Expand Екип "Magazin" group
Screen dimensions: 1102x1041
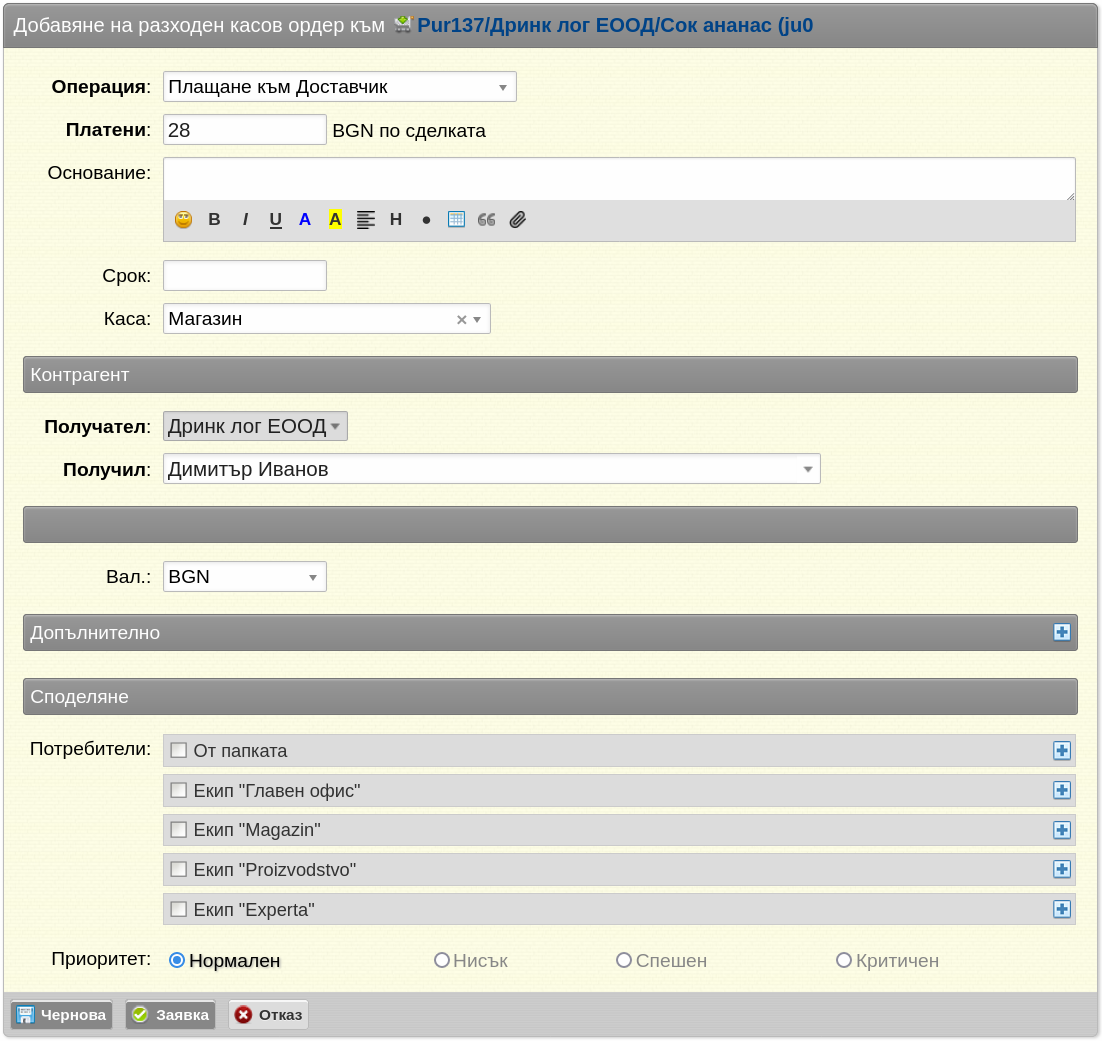tap(1062, 830)
